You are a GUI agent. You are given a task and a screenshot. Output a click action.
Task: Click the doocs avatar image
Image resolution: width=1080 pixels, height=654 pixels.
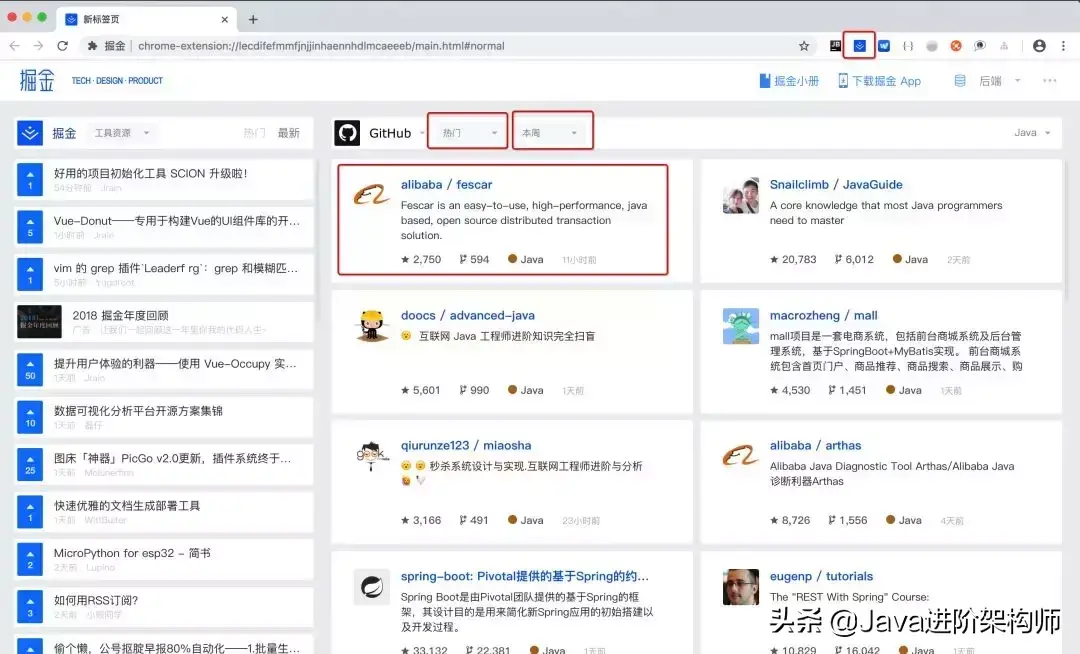pyautogui.click(x=372, y=326)
